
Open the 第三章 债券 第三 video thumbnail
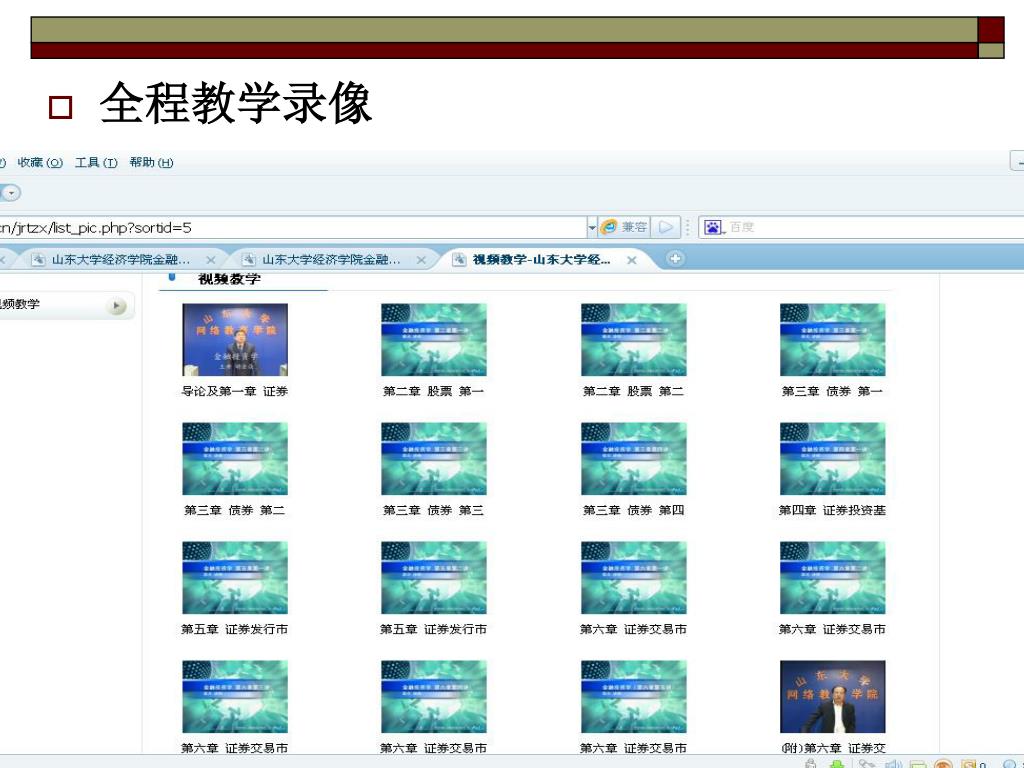434,458
